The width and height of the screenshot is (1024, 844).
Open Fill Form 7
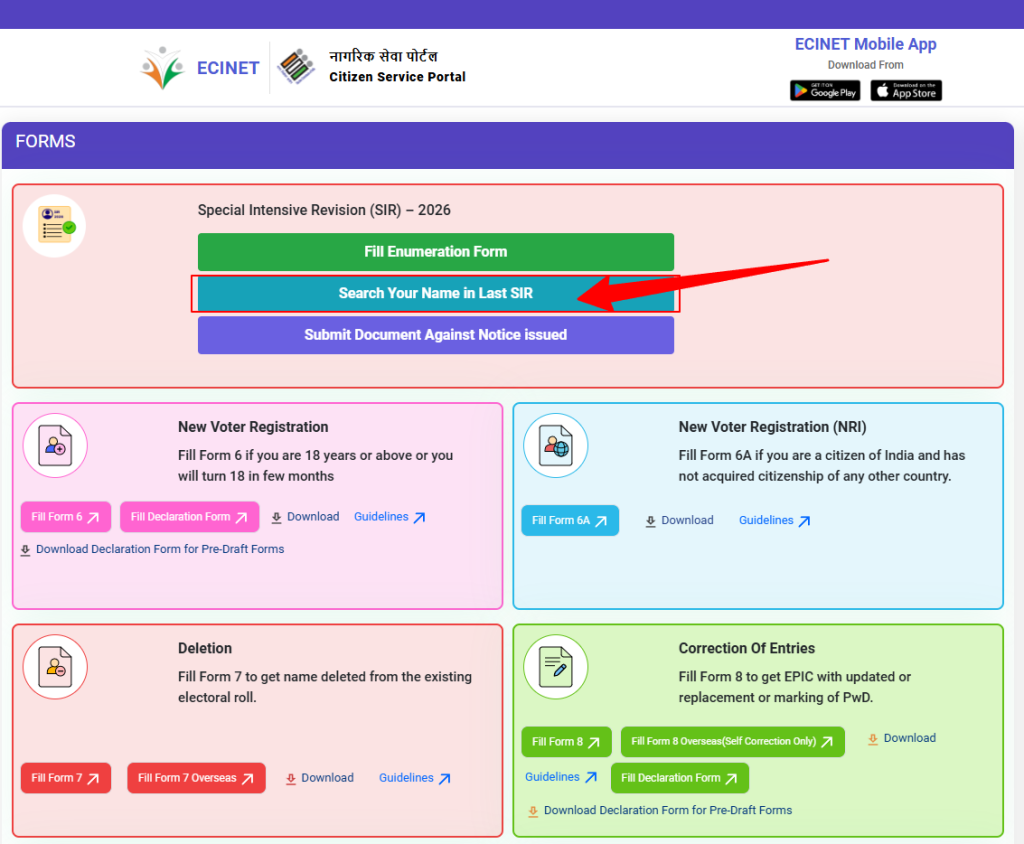(x=66, y=778)
